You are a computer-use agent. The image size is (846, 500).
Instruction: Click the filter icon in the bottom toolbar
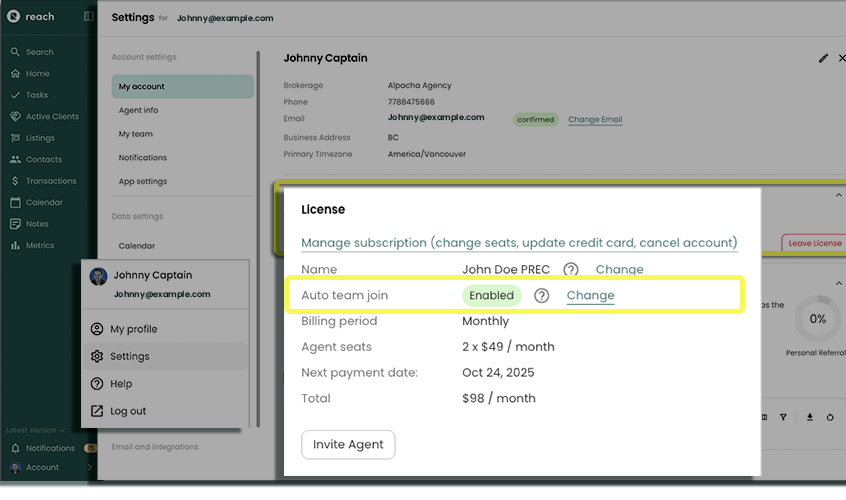click(783, 417)
